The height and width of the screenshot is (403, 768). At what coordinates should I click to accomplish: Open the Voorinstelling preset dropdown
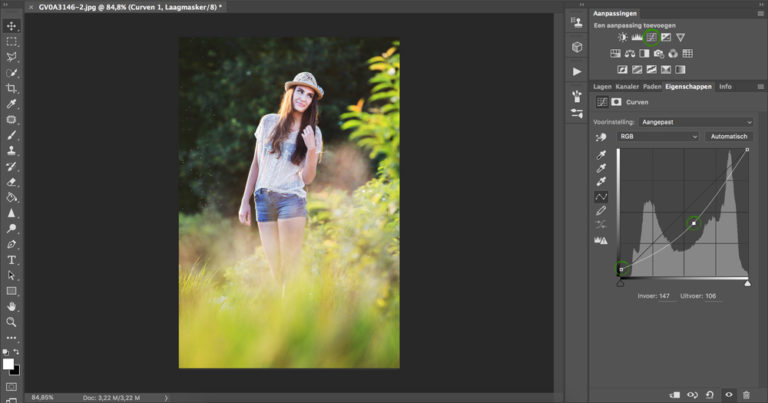coord(697,120)
